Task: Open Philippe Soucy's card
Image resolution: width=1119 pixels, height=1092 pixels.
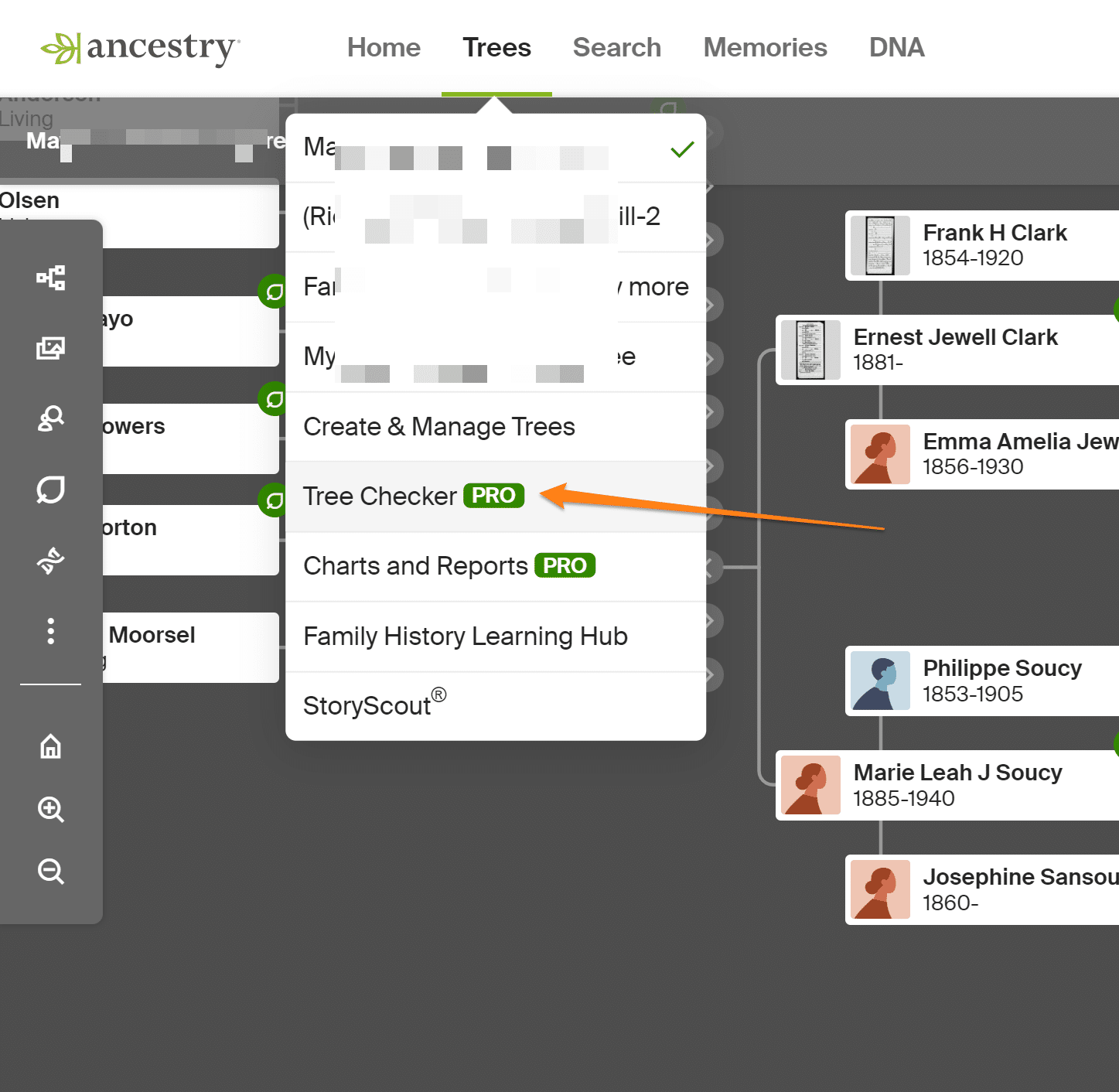Action: coord(982,681)
